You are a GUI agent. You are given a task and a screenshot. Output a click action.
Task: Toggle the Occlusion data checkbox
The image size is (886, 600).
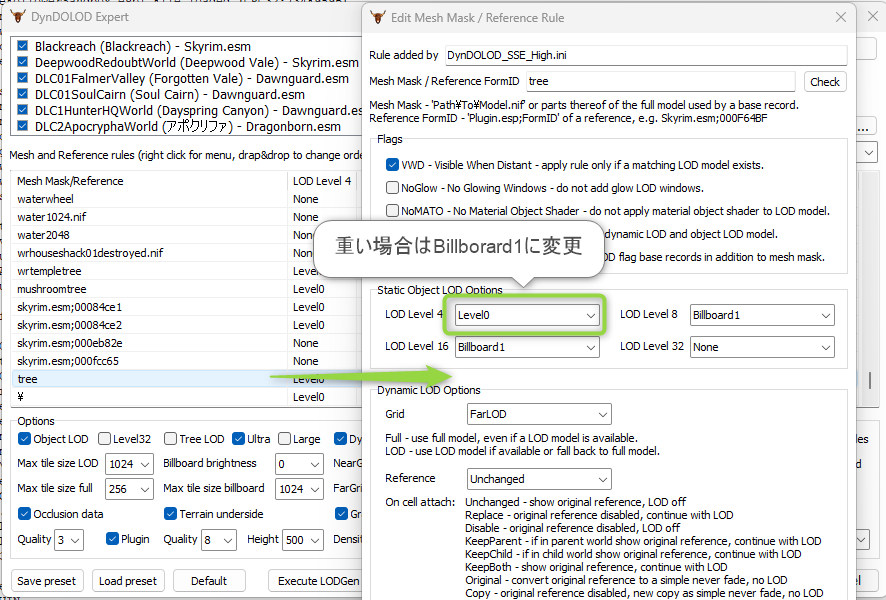25,514
